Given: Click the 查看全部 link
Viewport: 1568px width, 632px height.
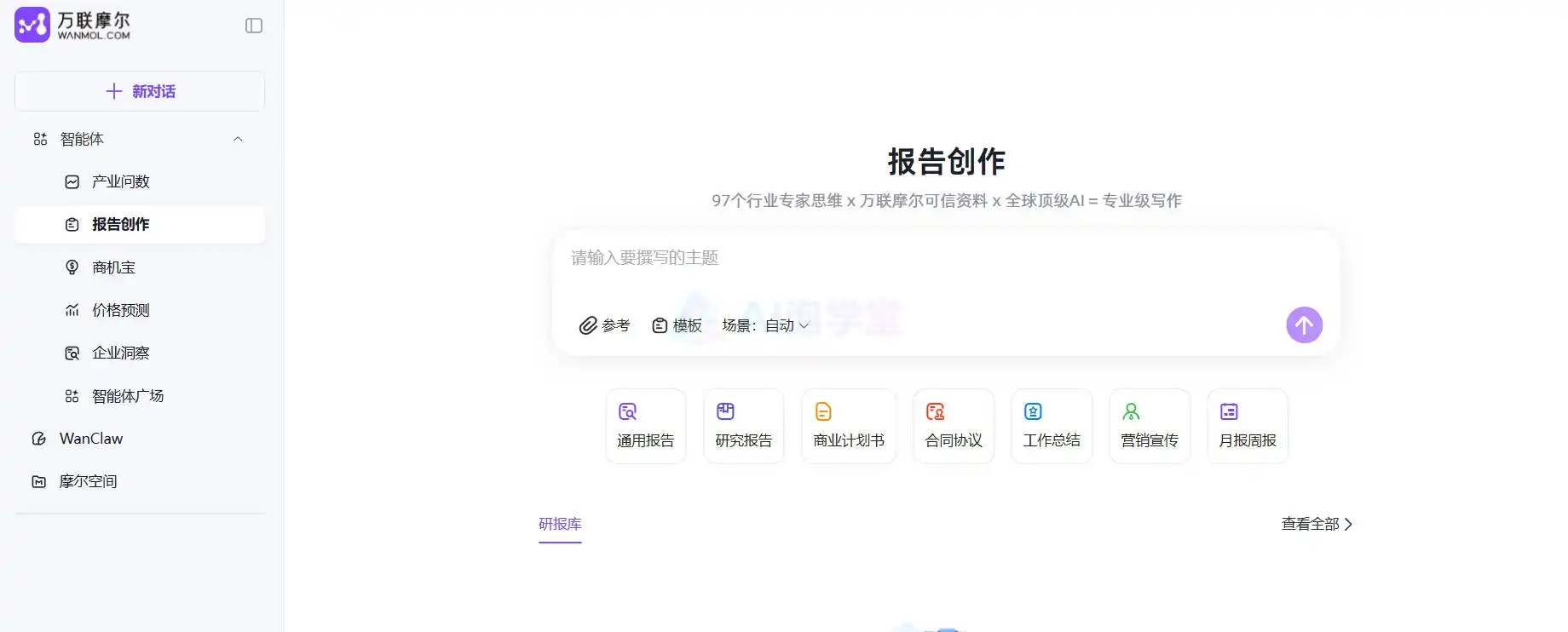Looking at the screenshot, I should click(x=1317, y=524).
